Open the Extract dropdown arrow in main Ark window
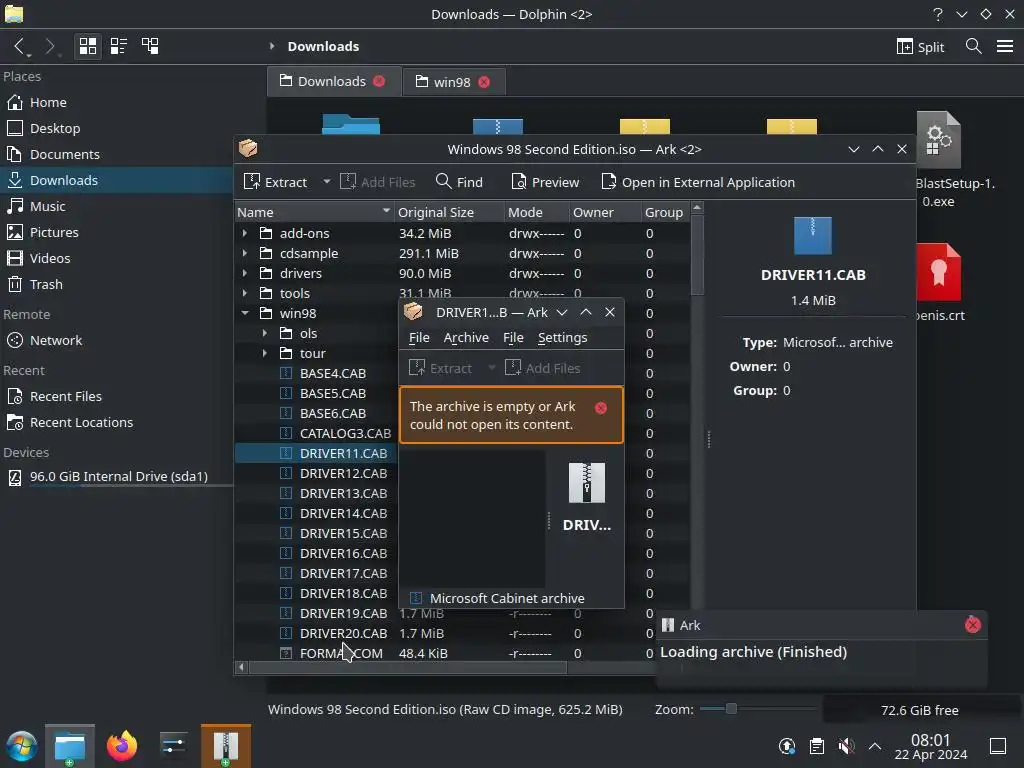Viewport: 1024px width, 768px height. [326, 182]
